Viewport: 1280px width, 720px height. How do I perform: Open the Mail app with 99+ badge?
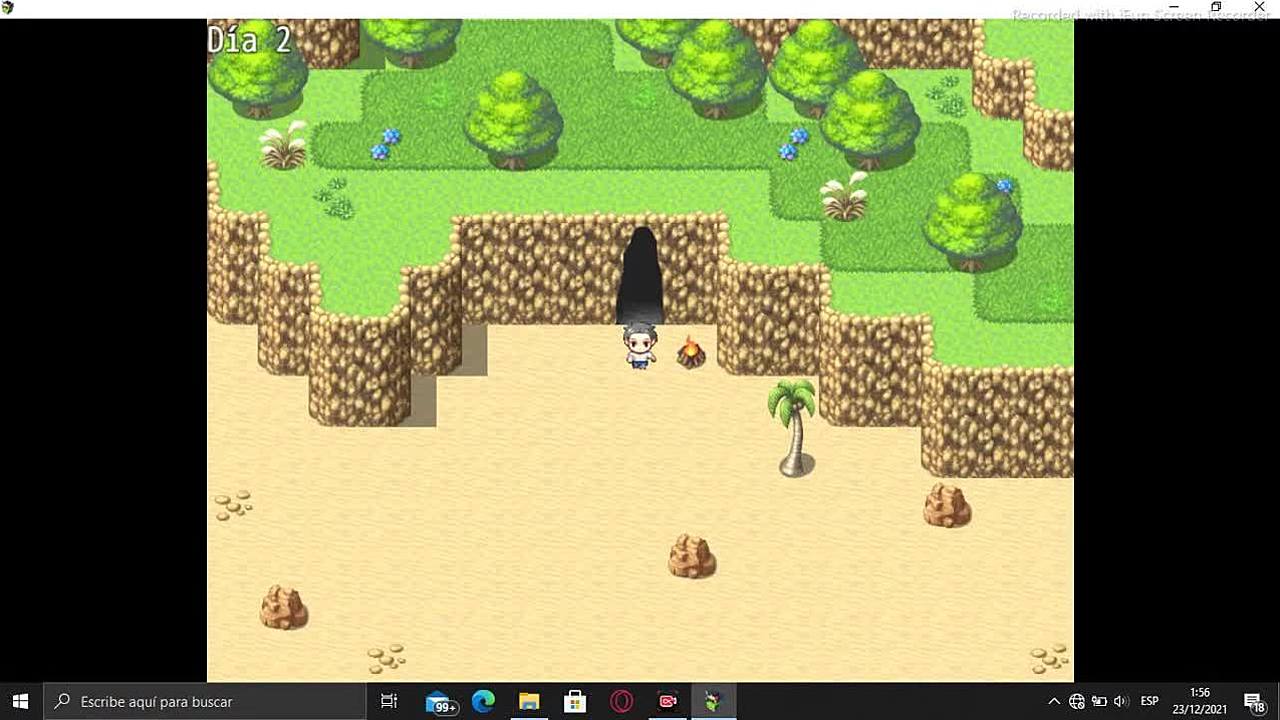click(x=440, y=701)
